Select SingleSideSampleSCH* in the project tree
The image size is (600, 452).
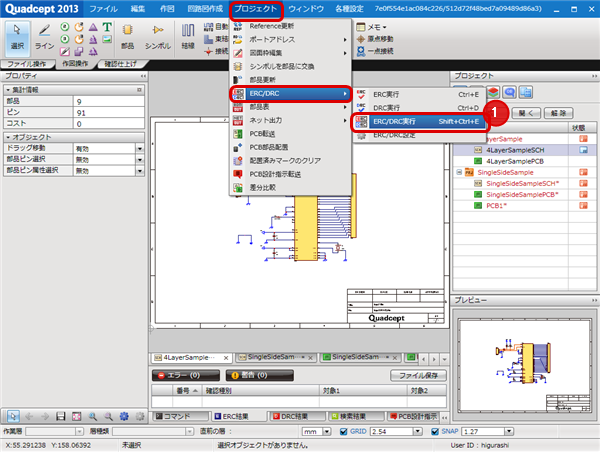pos(522,183)
